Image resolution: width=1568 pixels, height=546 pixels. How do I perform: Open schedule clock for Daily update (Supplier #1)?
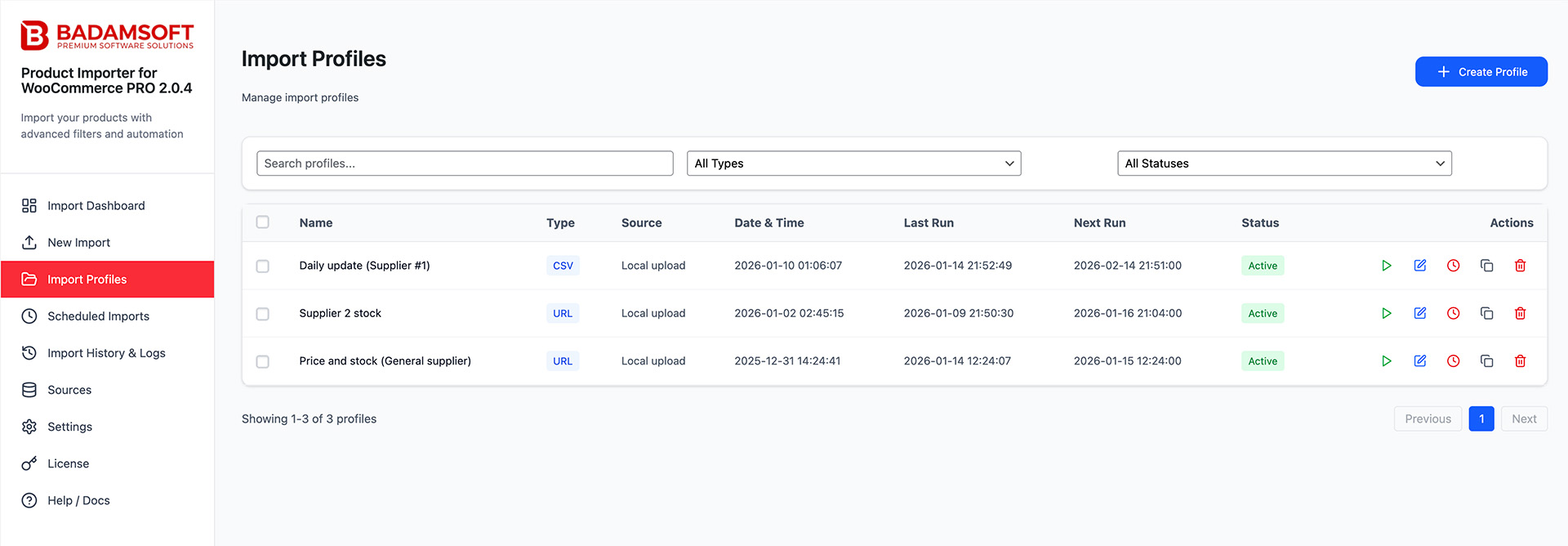[x=1454, y=266]
